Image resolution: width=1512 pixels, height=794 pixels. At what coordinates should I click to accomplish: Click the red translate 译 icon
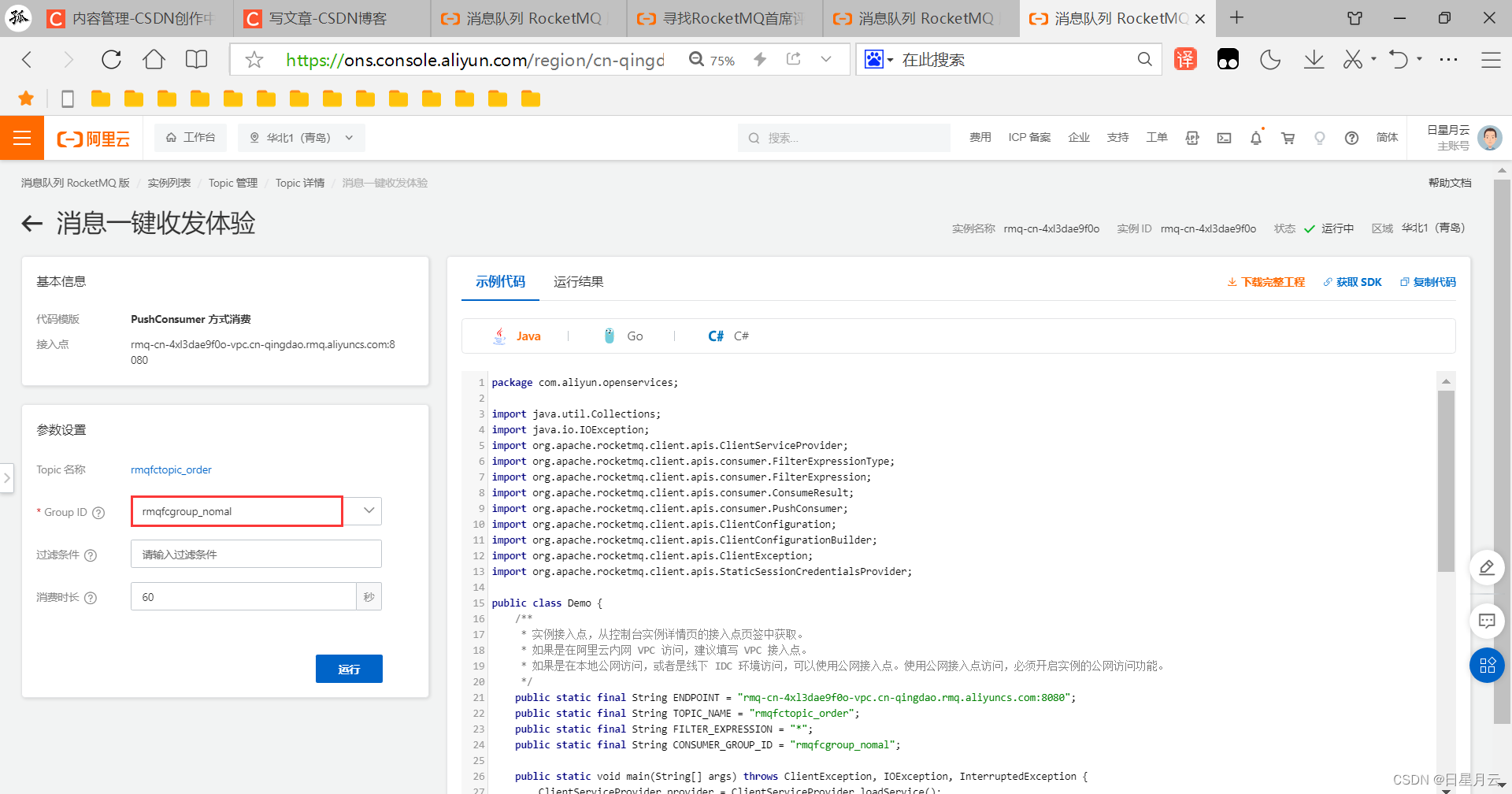click(x=1185, y=59)
